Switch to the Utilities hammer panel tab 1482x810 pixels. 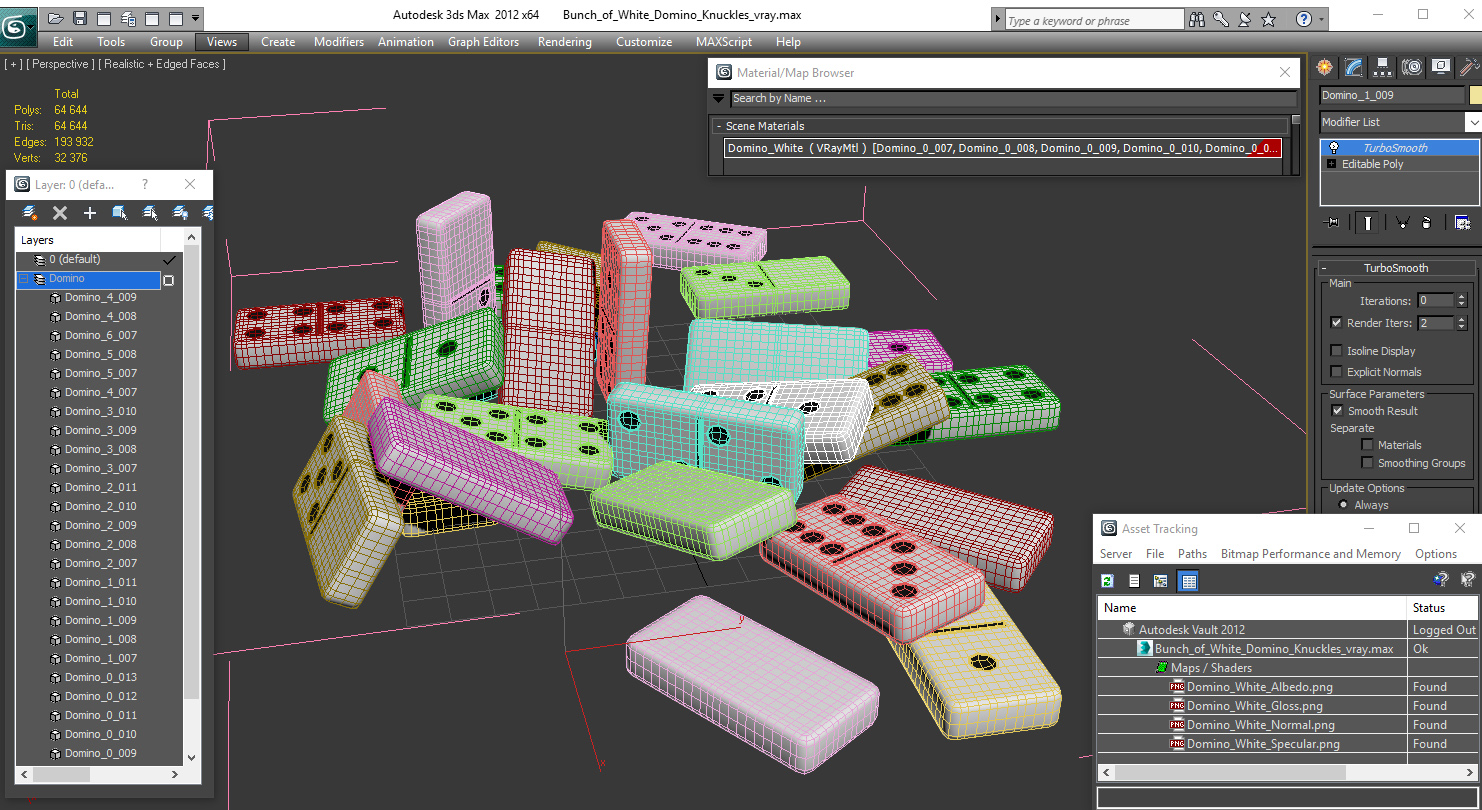click(x=1469, y=67)
